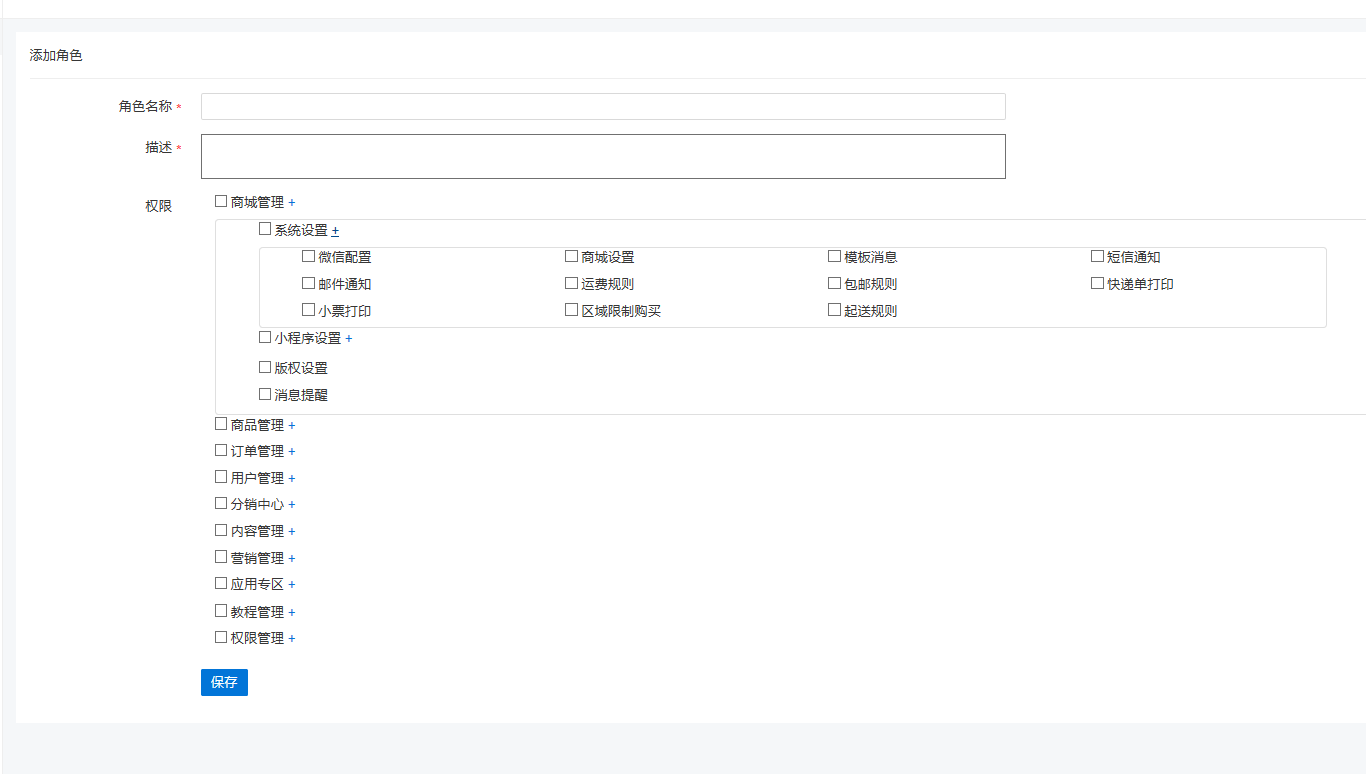Screen dimensions: 1366x774
Task: Expand 订单管理 permissions with plus sign
Action: (292, 452)
